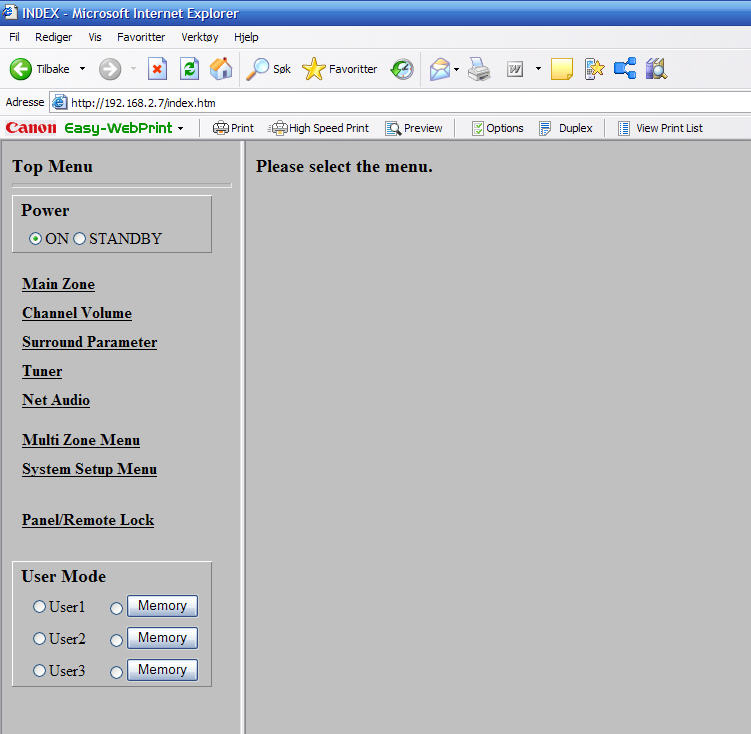Click the Channel Volume link
This screenshot has width=751, height=734.
click(x=77, y=313)
